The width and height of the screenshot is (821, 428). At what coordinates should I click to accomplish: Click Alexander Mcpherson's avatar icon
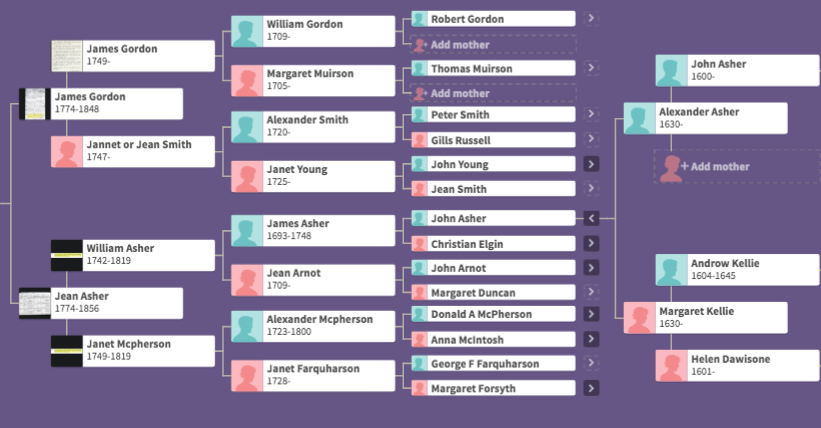247,326
